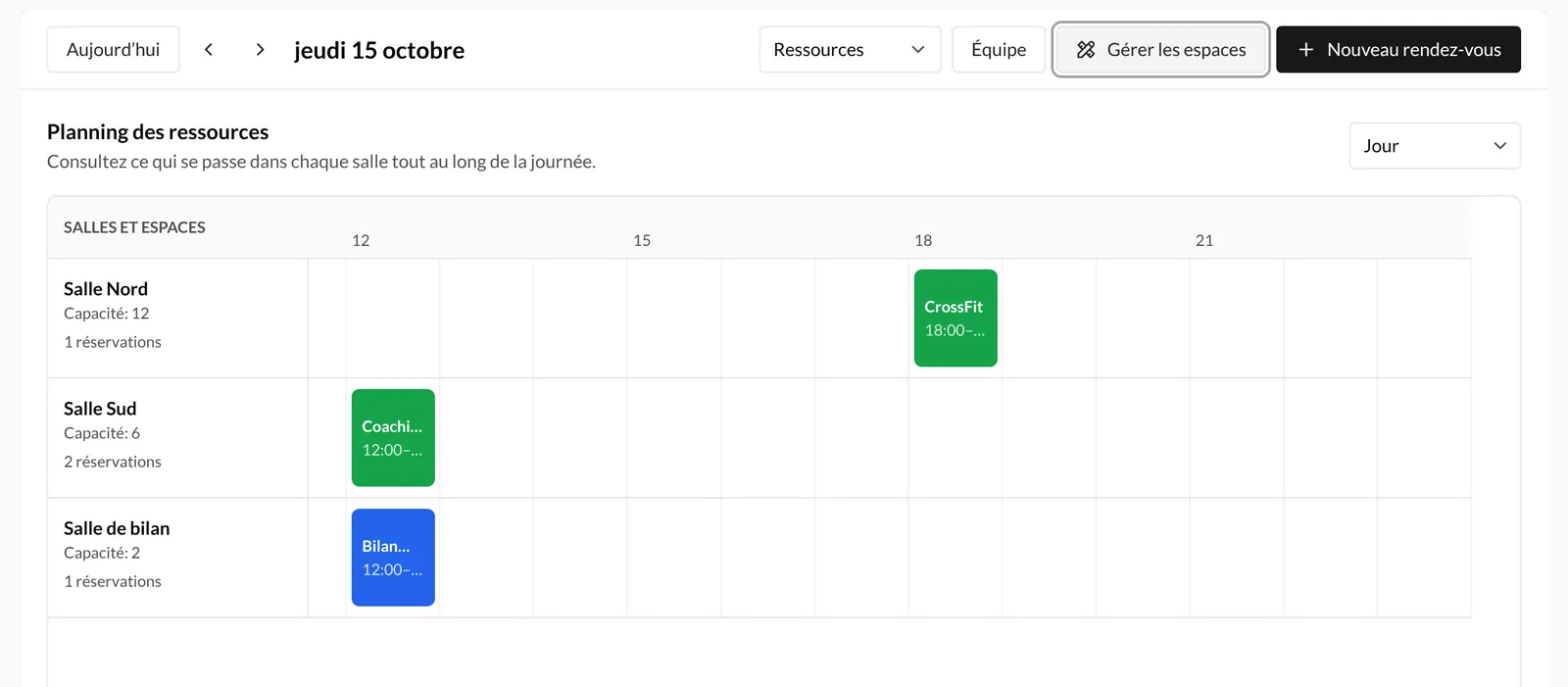Select the Salle Nord room name
Viewport: 1568px width, 687px height.
[x=106, y=289]
